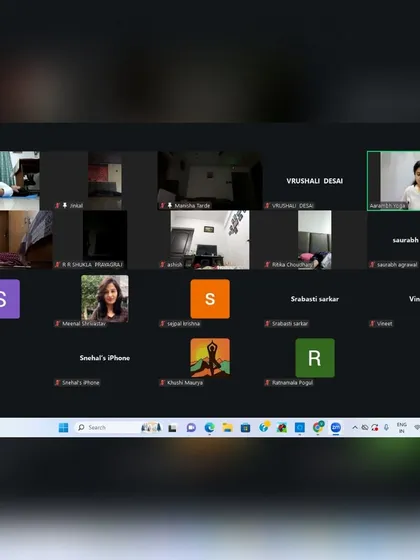420x560 pixels.
Task: Click the pin icon next to Manisha Tarde
Action: 170,205
